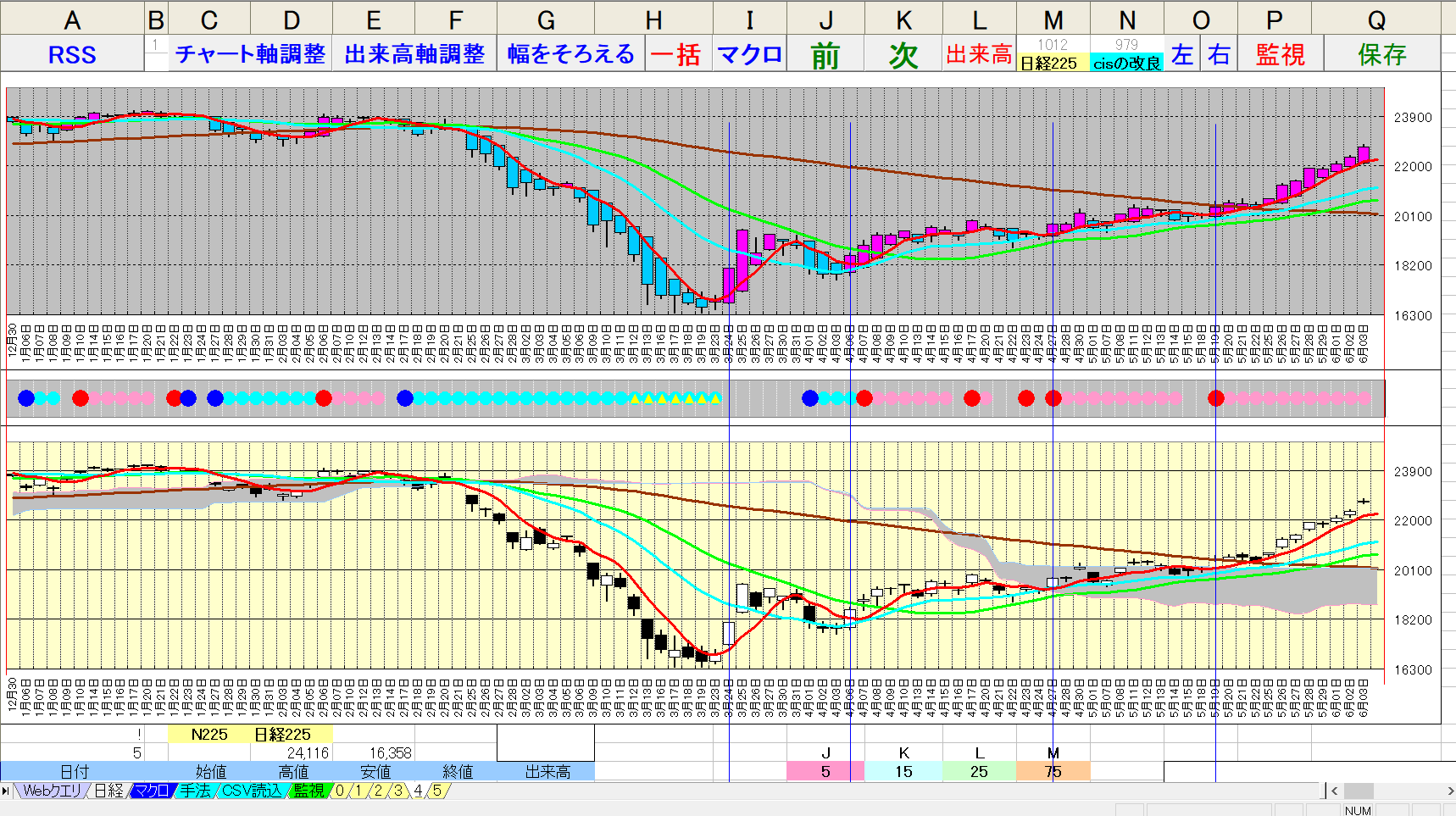Click the horizontal scrollbar right arrow
The height and width of the screenshot is (816, 1456).
pos(1450,791)
